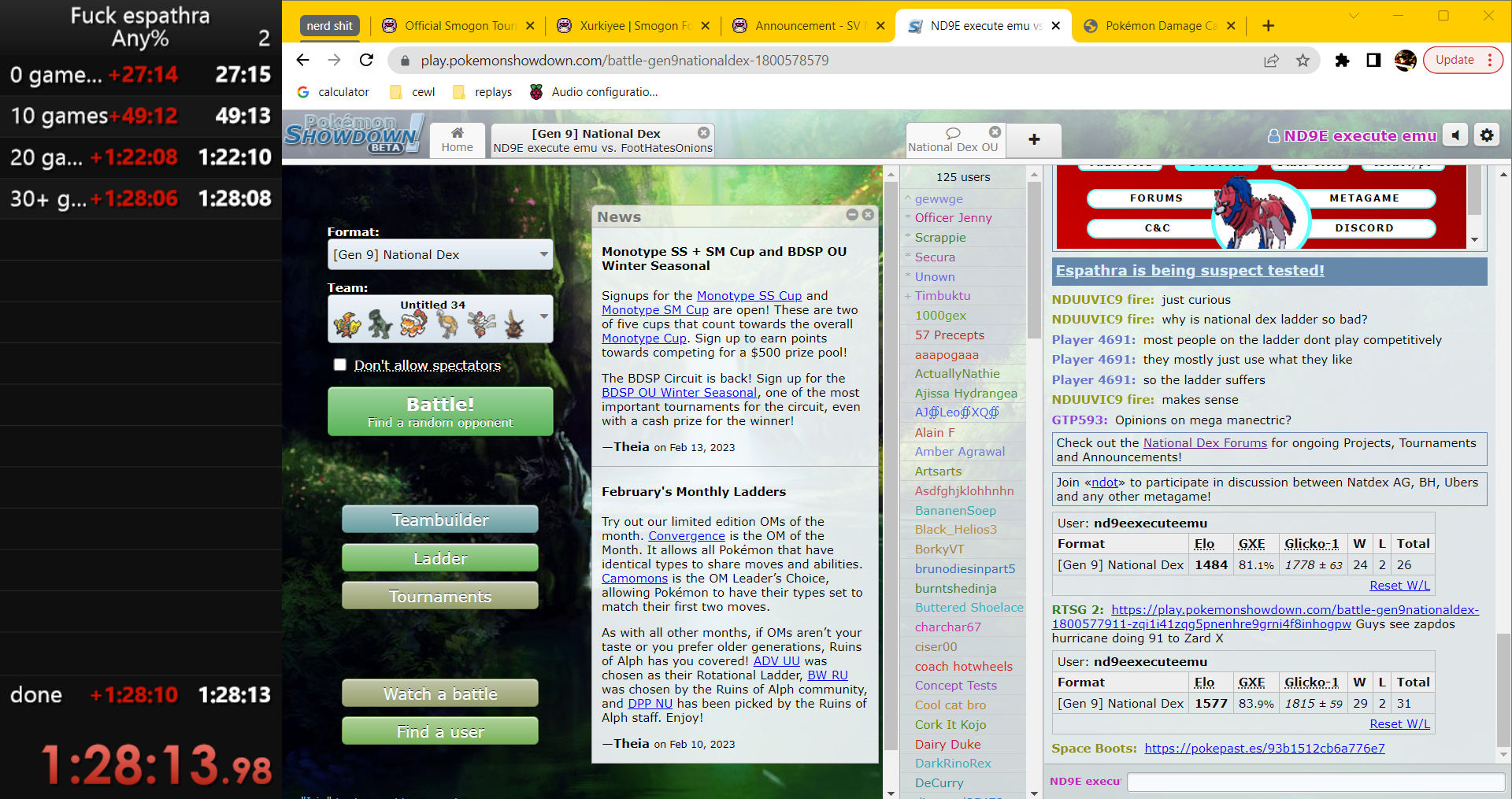This screenshot has width=1512, height=799.
Task: Close the Xurkiyee Smogon Forums tab
Action: 705,26
